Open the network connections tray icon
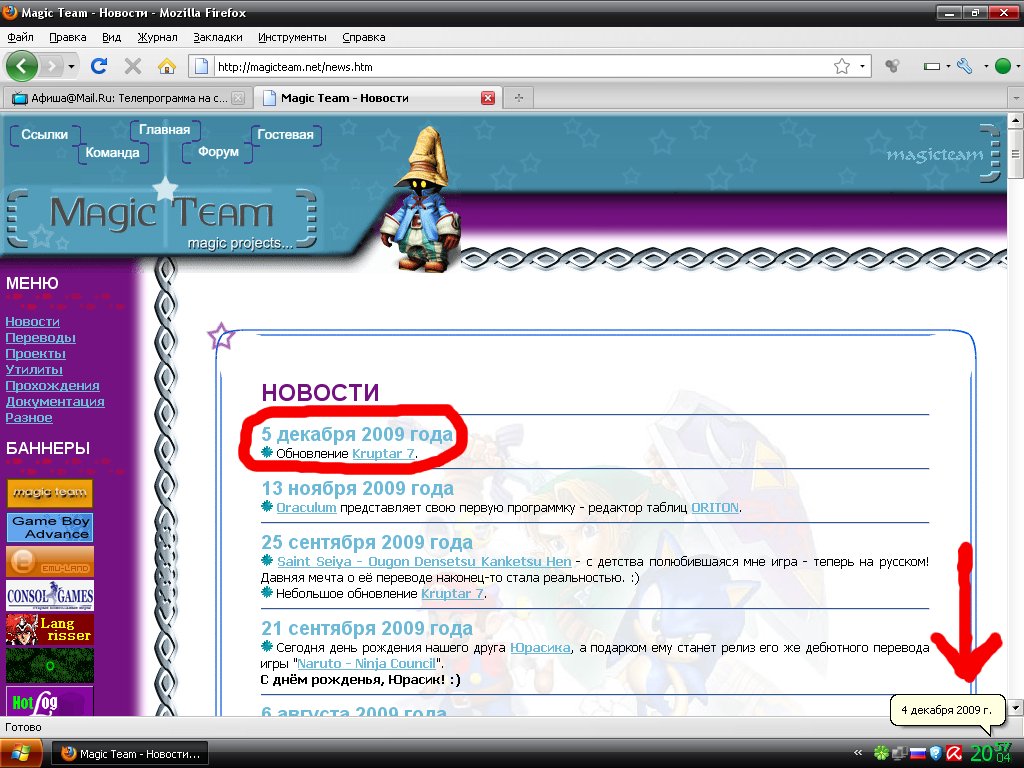 click(899, 753)
